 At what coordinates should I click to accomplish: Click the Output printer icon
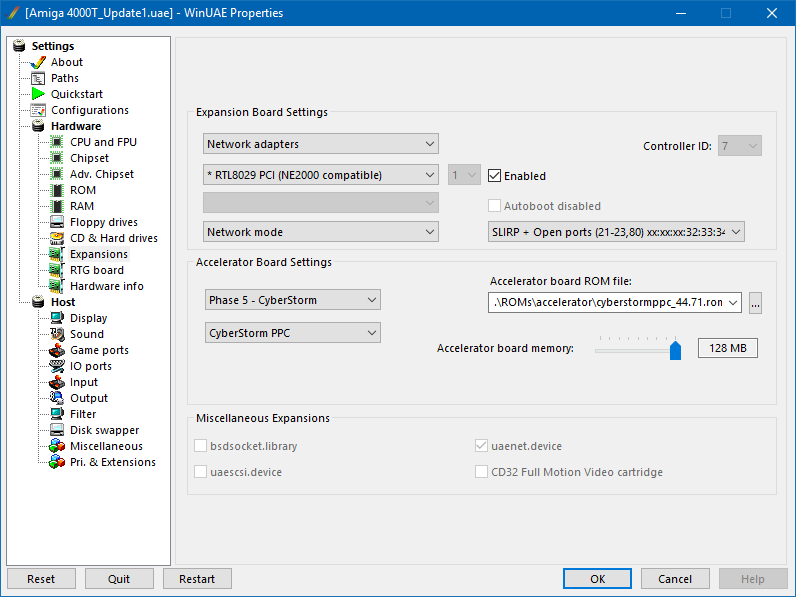pyautogui.click(x=58, y=398)
